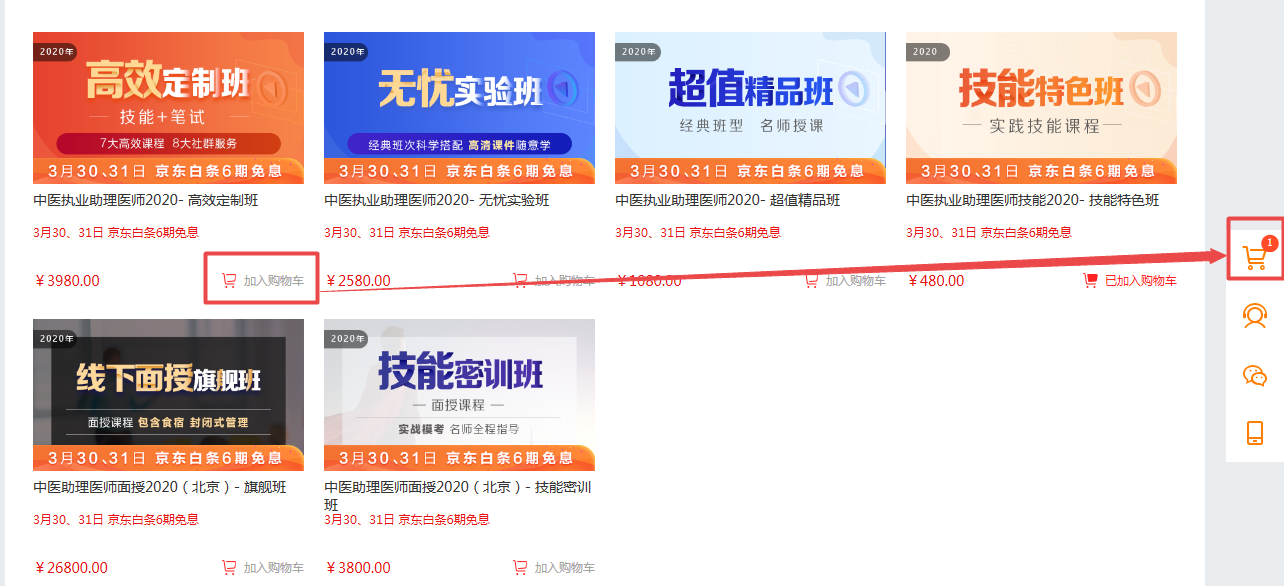The height and width of the screenshot is (586, 1284).
Task: Click 已加入购物车 for 技能特色班
Action: click(x=1130, y=281)
